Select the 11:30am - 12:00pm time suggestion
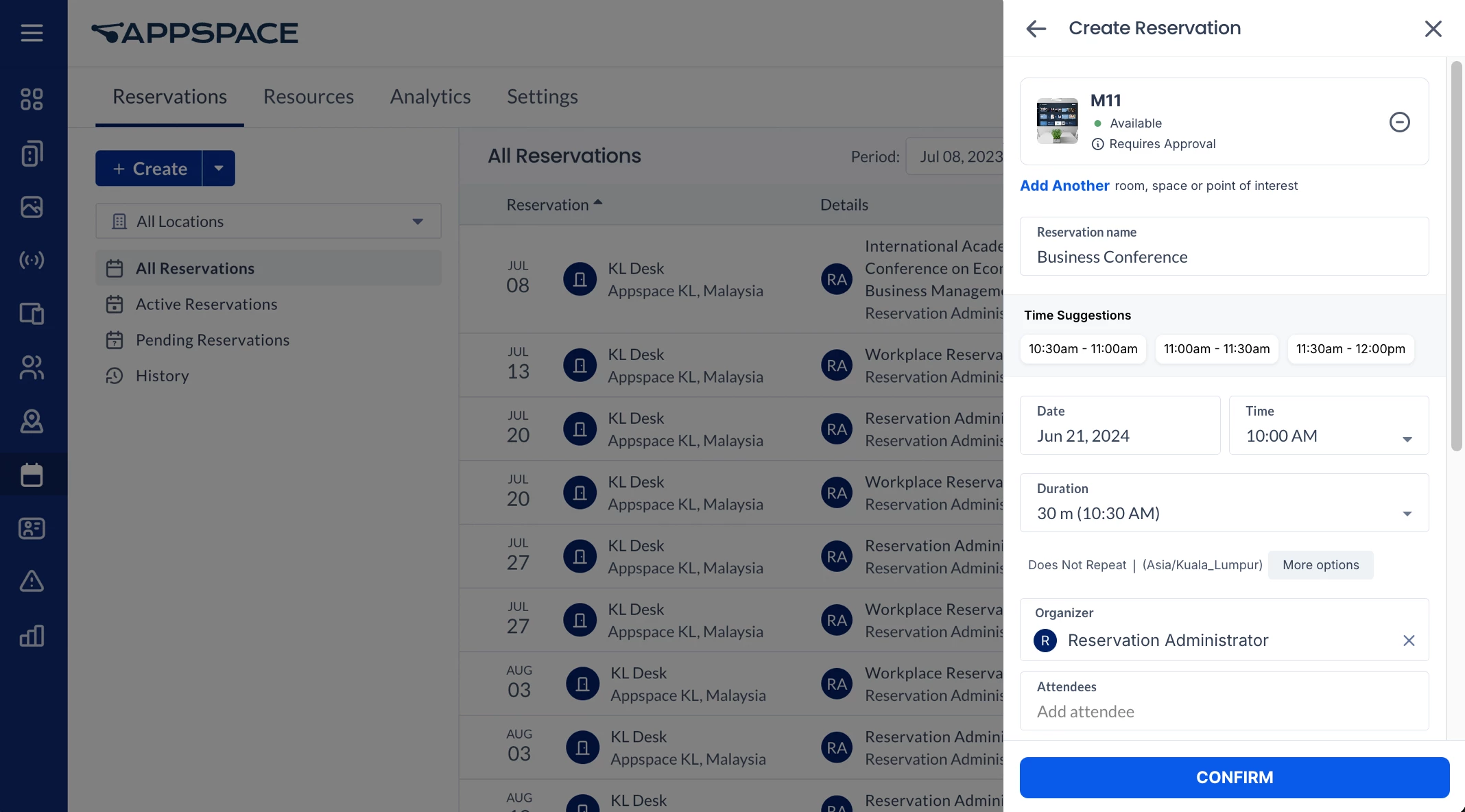Screen dimensions: 1465x812 [x=1350, y=349]
